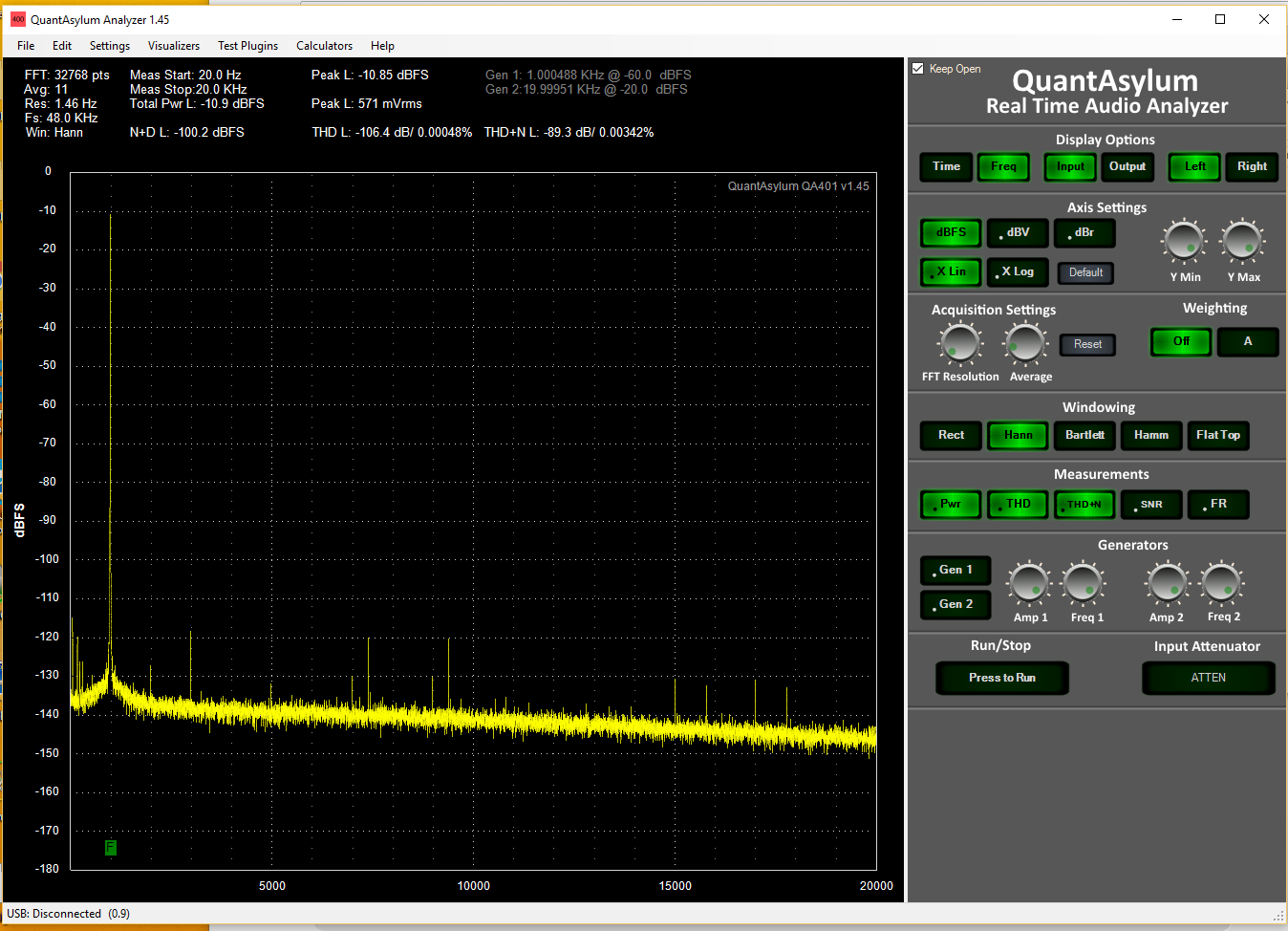This screenshot has width=1288, height=931.
Task: Click the Amp 2 knob
Action: pos(1168,584)
